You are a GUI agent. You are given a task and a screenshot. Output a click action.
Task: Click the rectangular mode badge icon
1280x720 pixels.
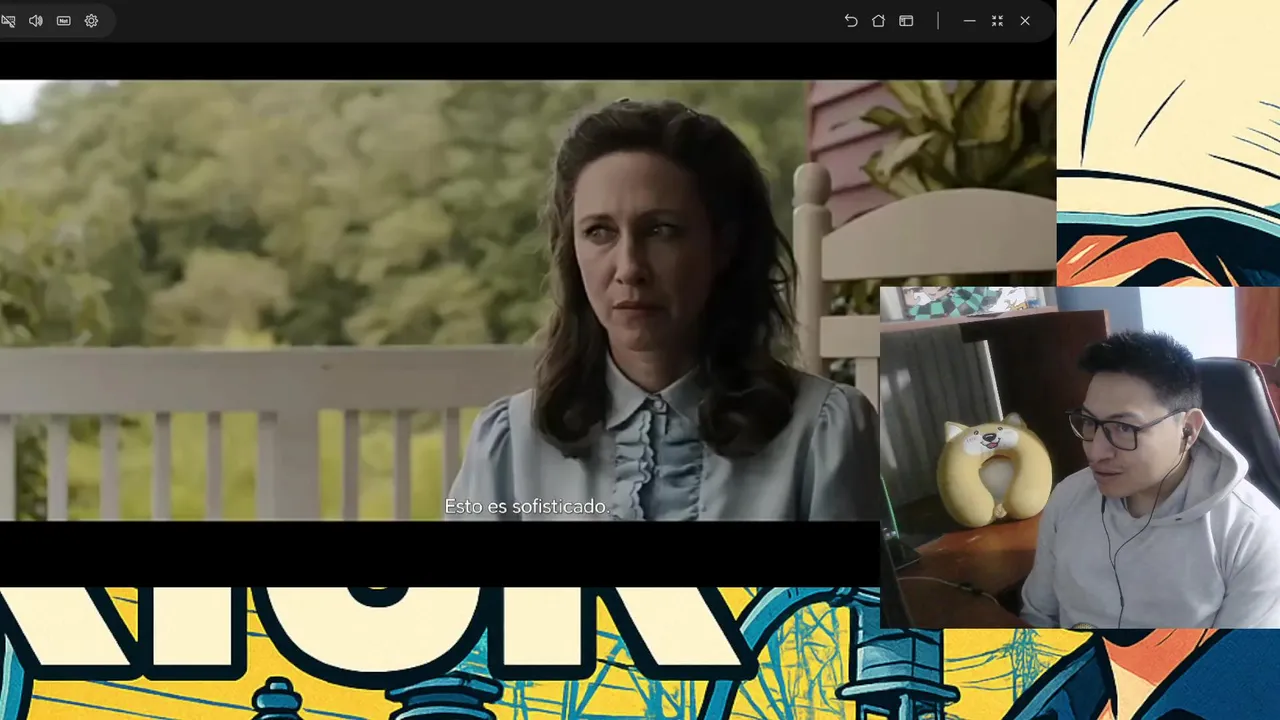coord(64,21)
